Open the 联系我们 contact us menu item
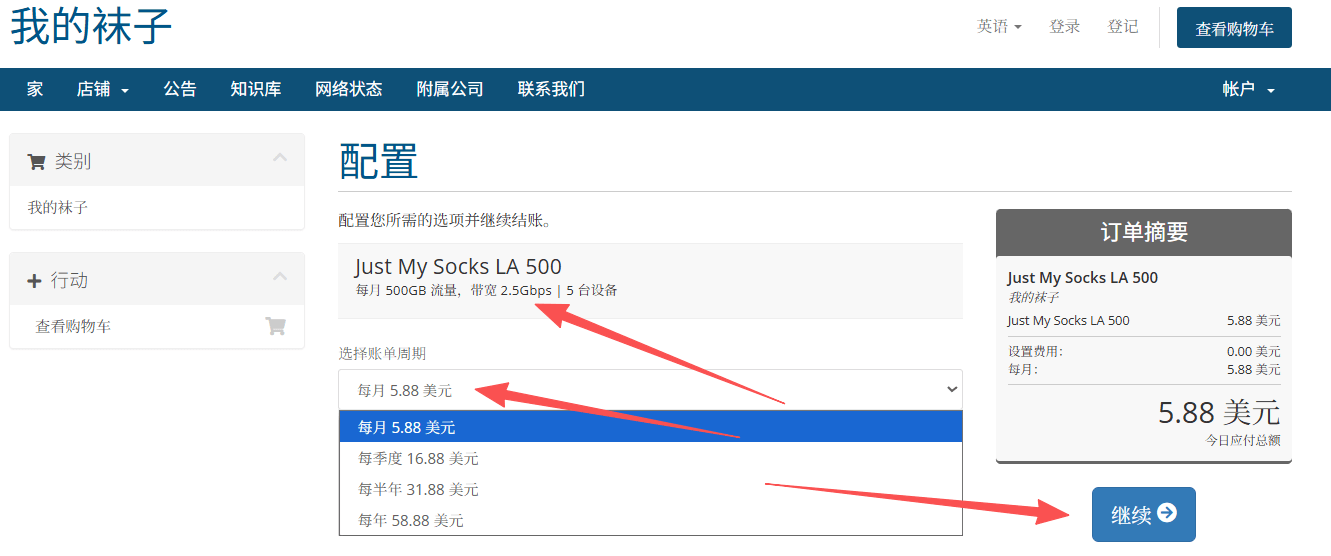The height and width of the screenshot is (556, 1331). tap(551, 89)
